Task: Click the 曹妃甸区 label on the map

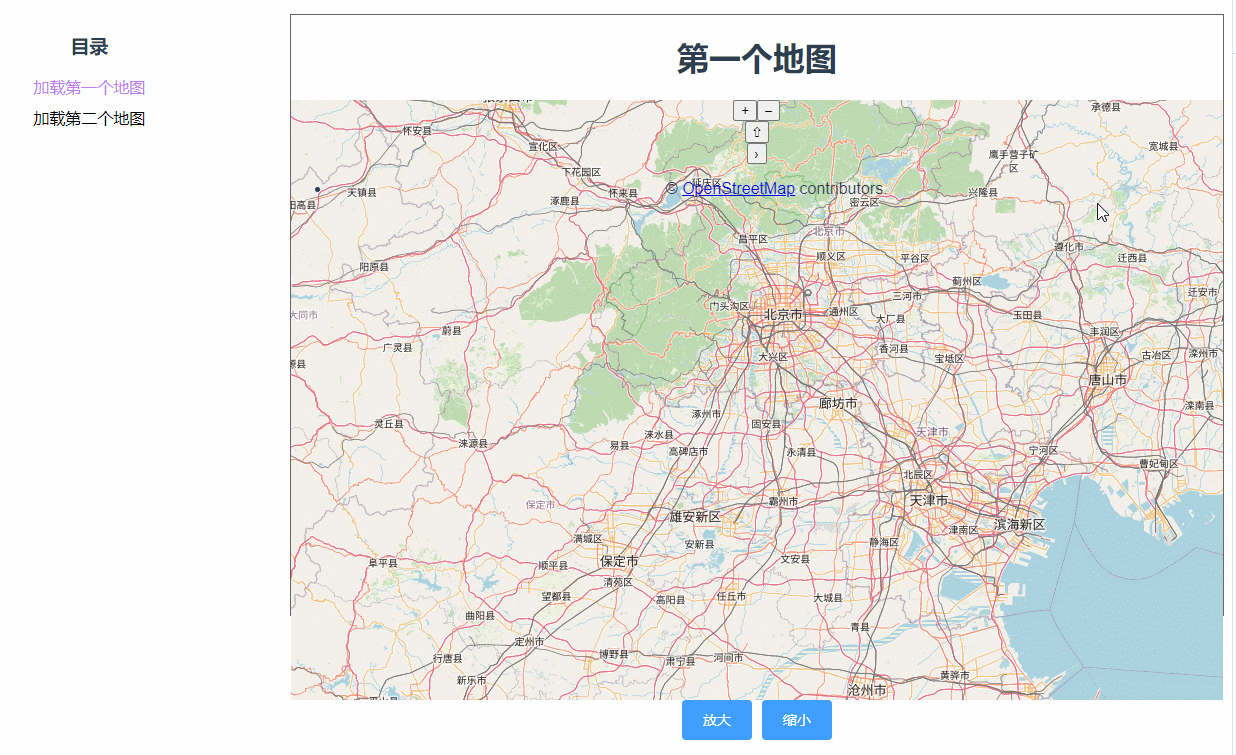Action: coord(1159,464)
